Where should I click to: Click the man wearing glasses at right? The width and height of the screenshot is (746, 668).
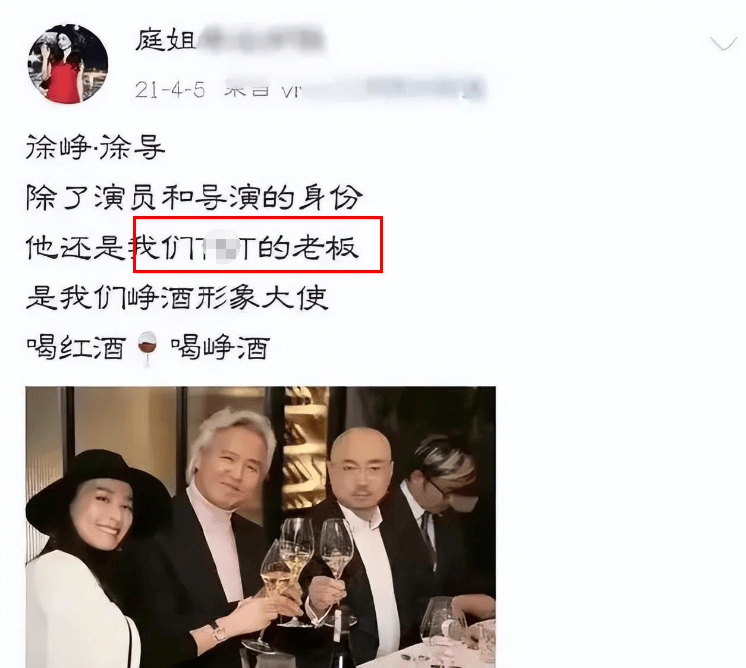442,514
